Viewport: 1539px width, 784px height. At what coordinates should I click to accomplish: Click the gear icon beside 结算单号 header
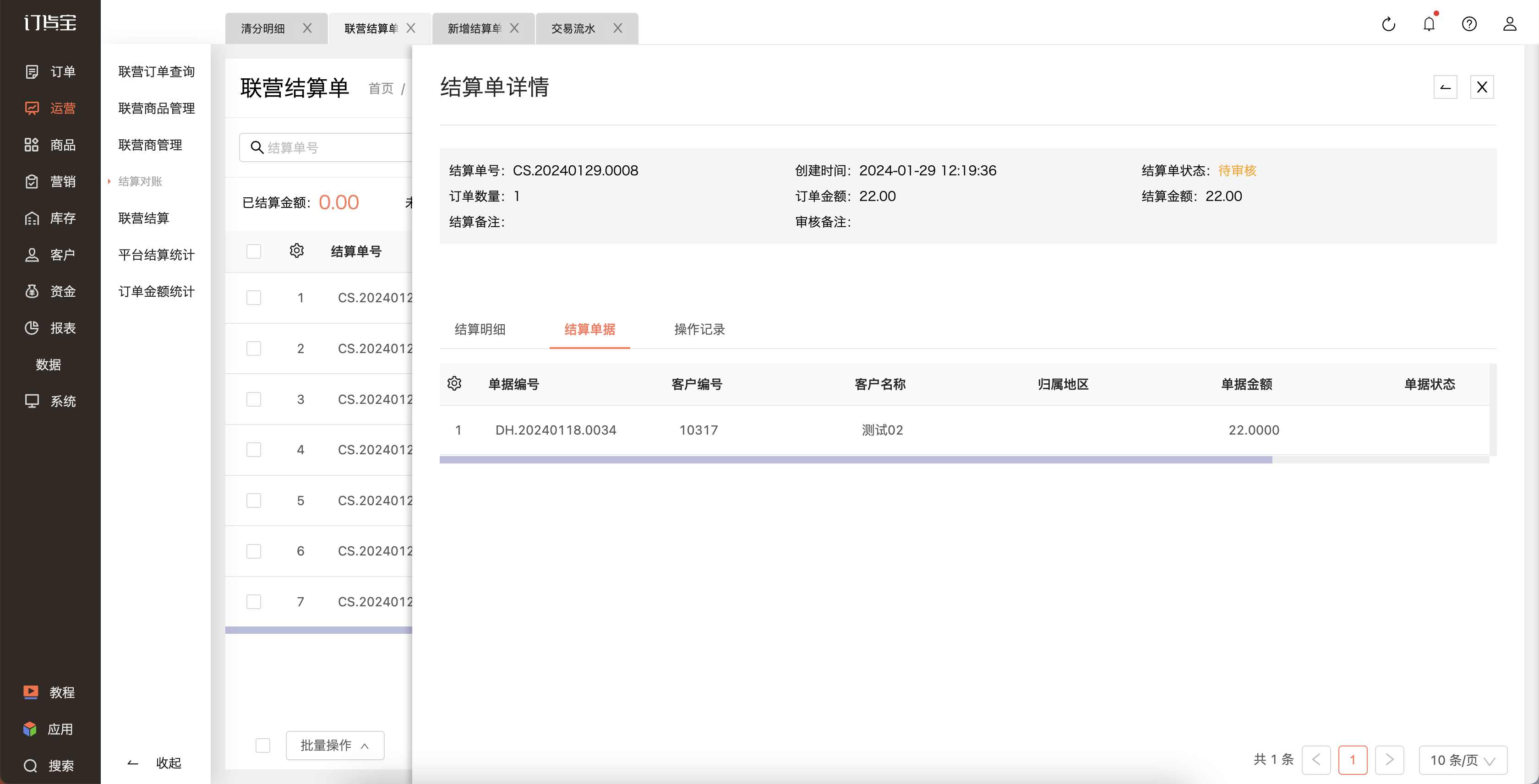[x=296, y=251]
